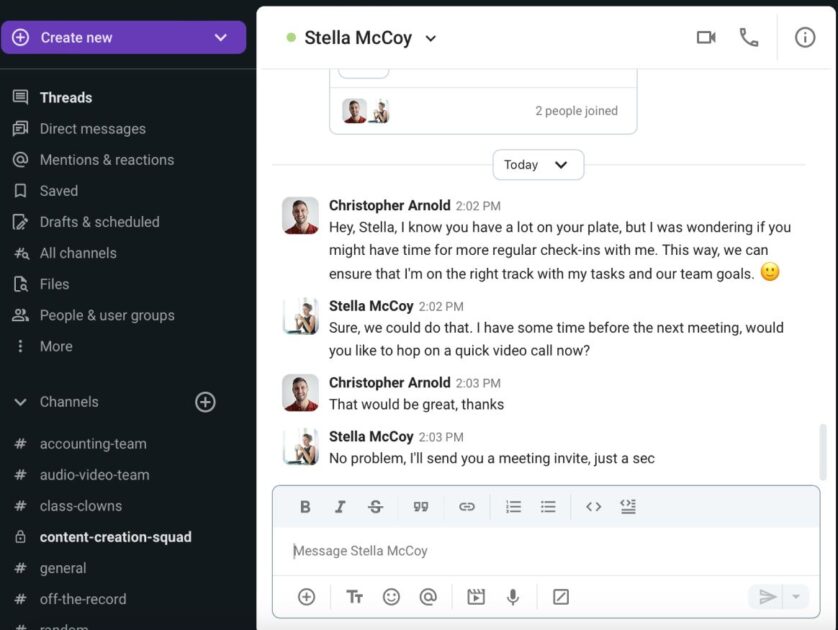
Task: Switch to the general channel
Action: coord(64,568)
